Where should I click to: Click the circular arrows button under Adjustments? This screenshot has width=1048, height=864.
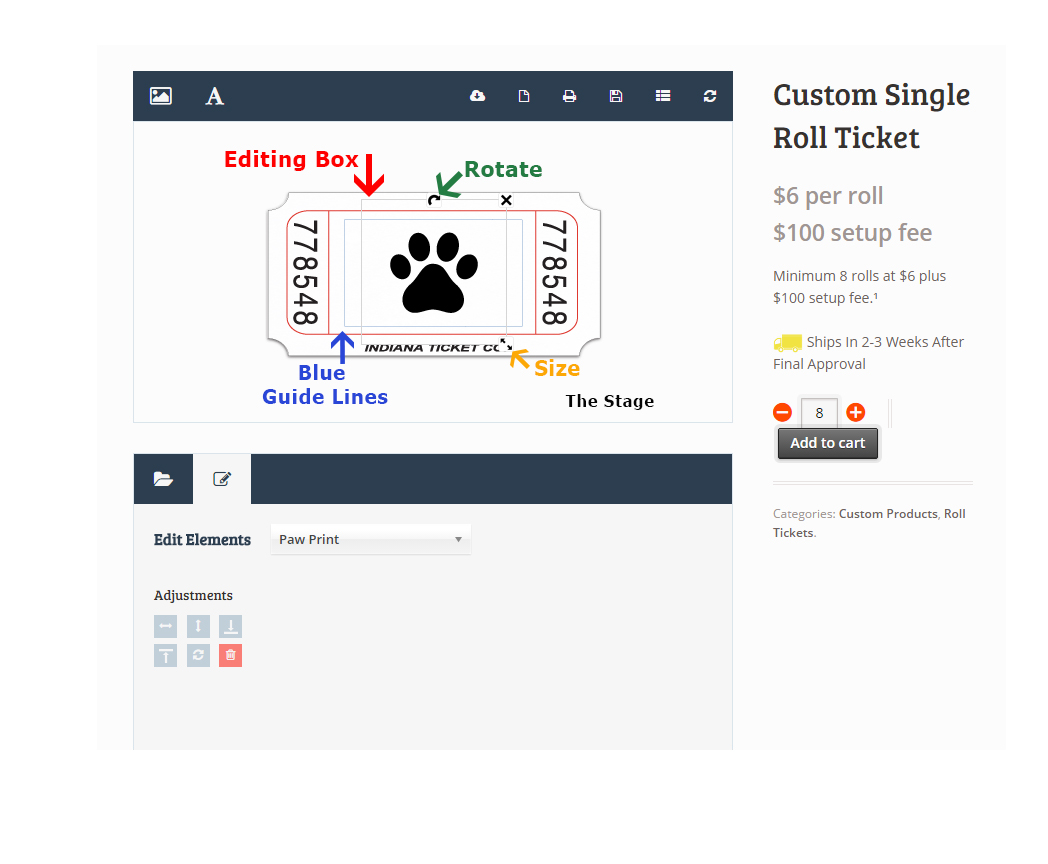coord(198,656)
